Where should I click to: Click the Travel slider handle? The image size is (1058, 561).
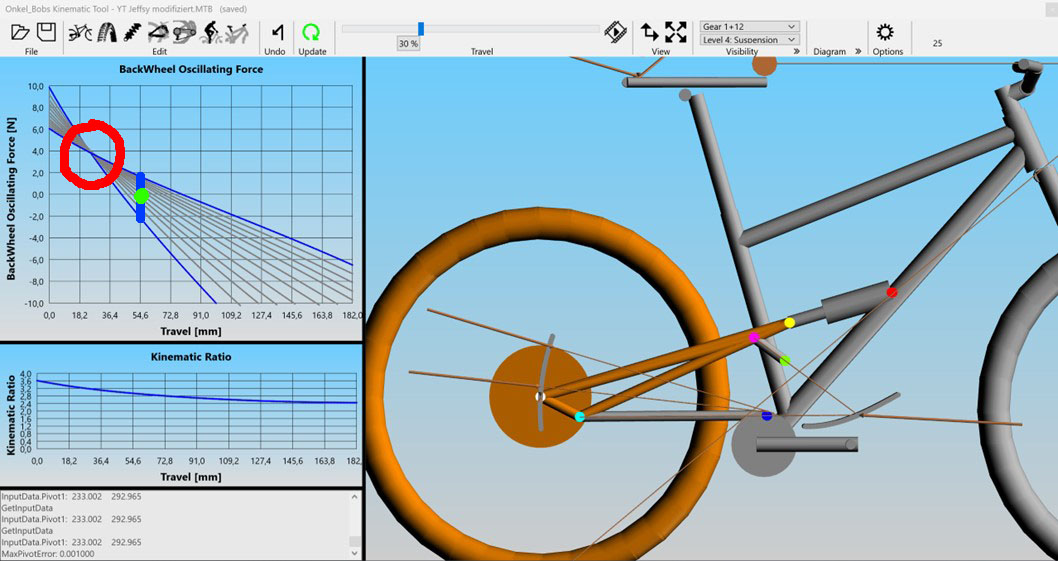click(x=421, y=29)
